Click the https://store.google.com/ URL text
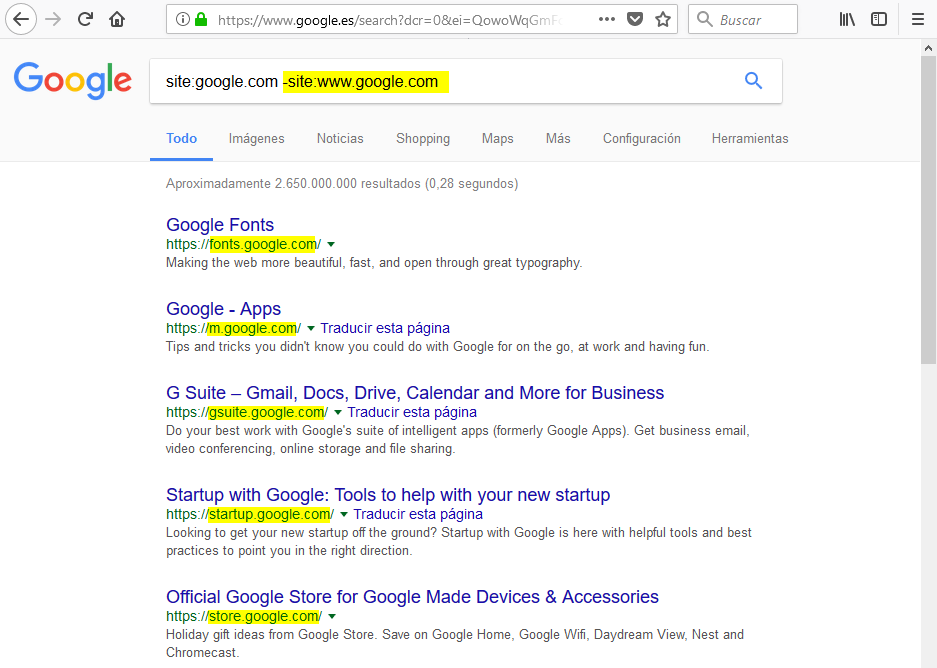Viewport: 937px width, 668px height. 244,617
